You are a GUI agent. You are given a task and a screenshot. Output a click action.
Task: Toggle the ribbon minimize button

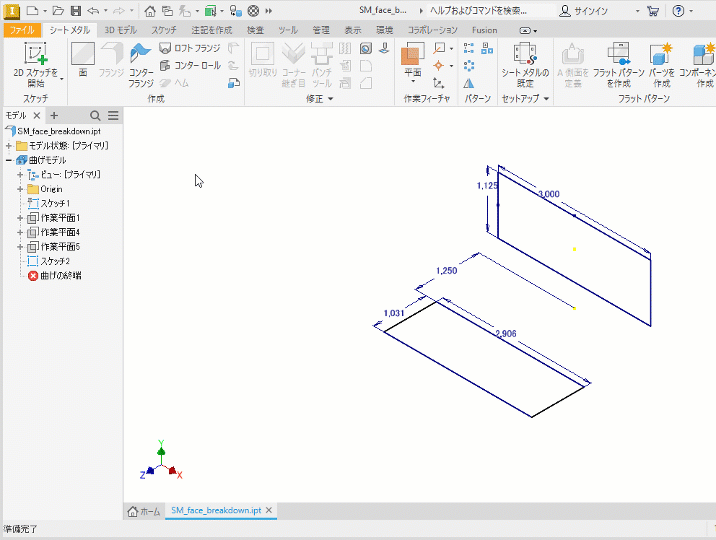click(x=525, y=31)
